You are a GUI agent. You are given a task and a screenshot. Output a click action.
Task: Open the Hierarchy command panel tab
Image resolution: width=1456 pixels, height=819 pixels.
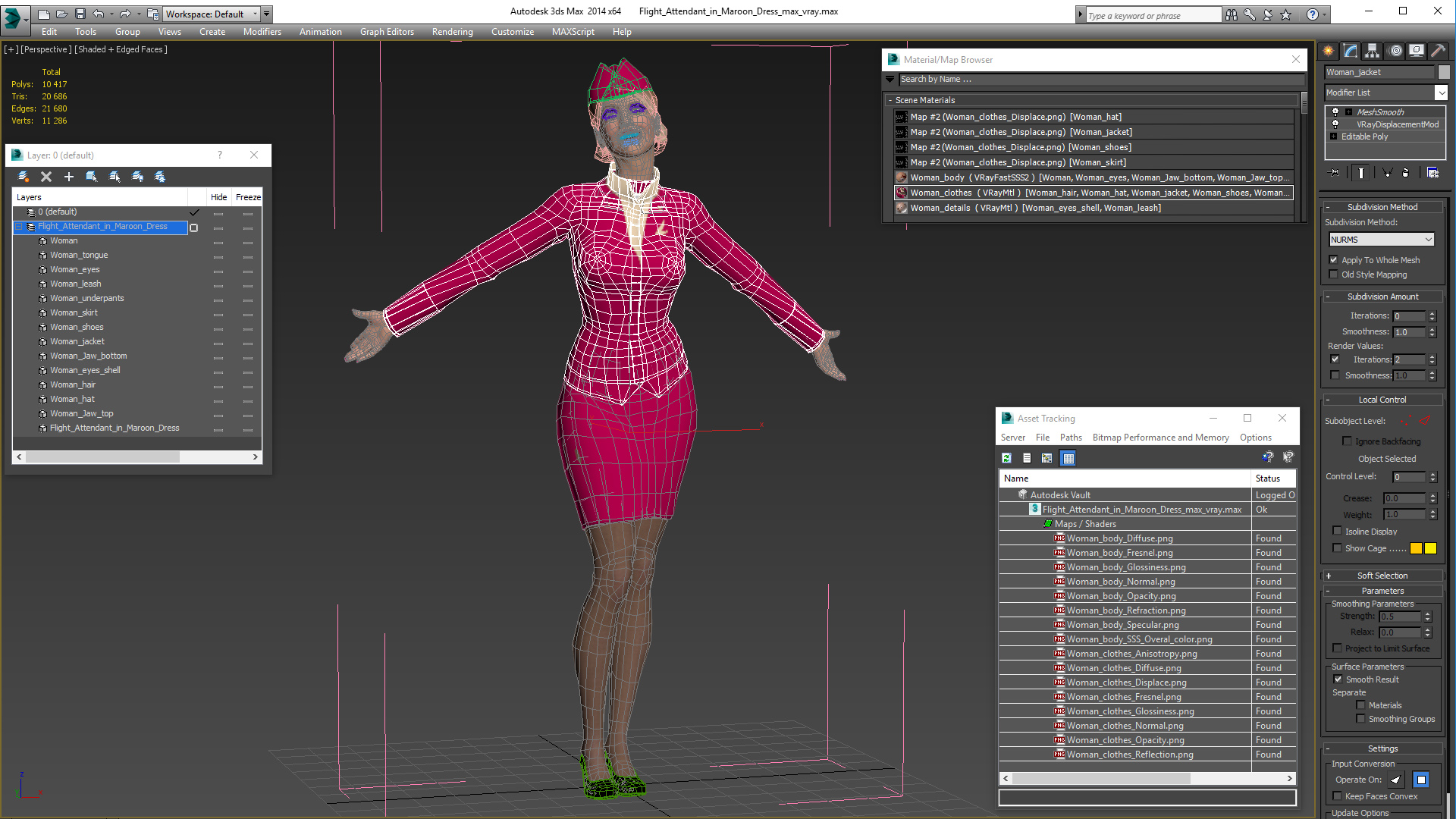(1372, 51)
